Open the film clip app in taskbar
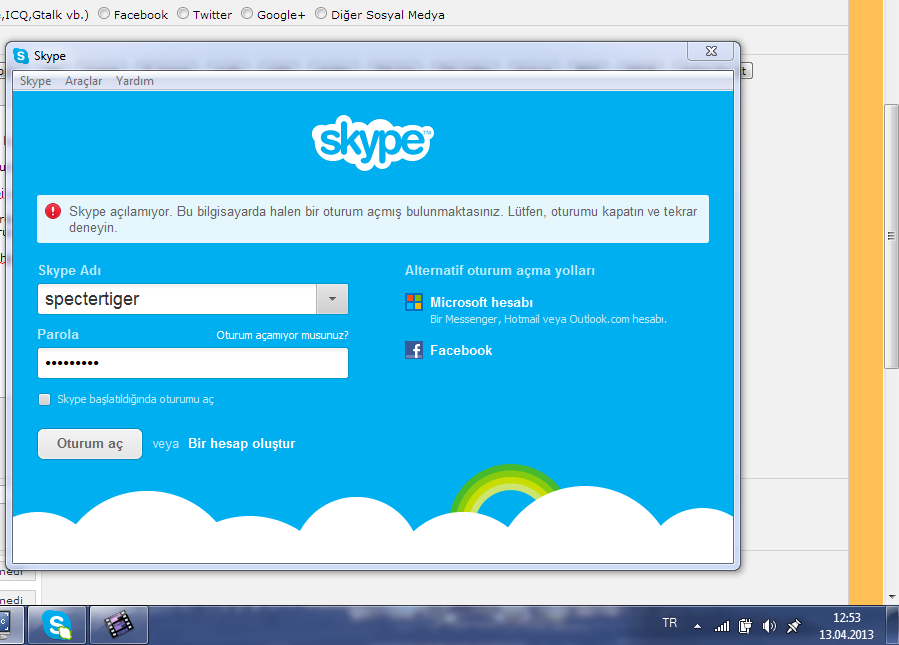 coord(119,625)
